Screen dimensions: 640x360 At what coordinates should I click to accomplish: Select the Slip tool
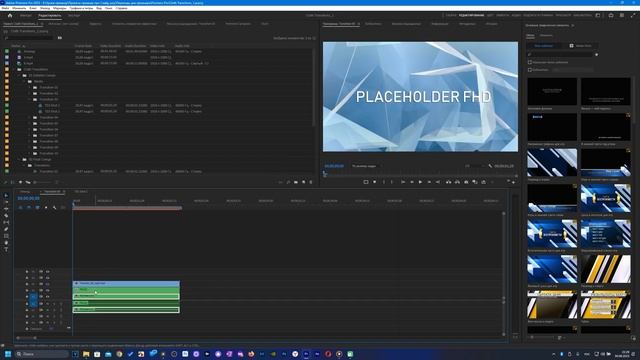(6, 222)
